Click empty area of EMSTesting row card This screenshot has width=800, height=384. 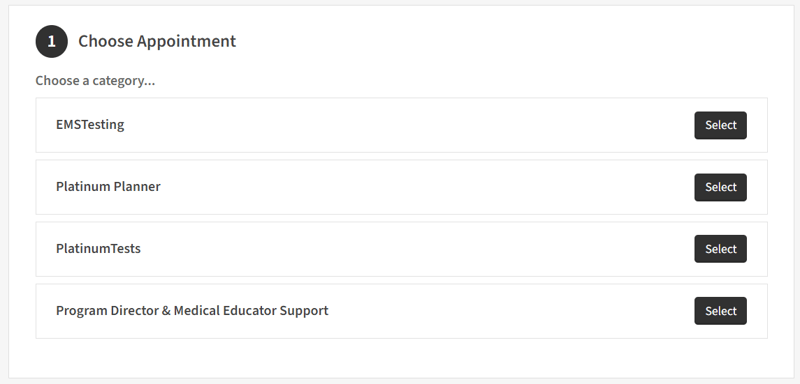pos(408,125)
